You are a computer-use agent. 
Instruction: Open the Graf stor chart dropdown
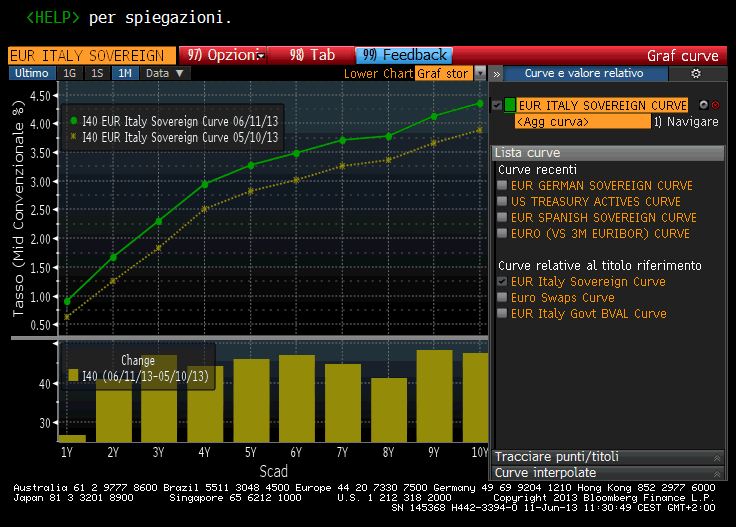480,73
